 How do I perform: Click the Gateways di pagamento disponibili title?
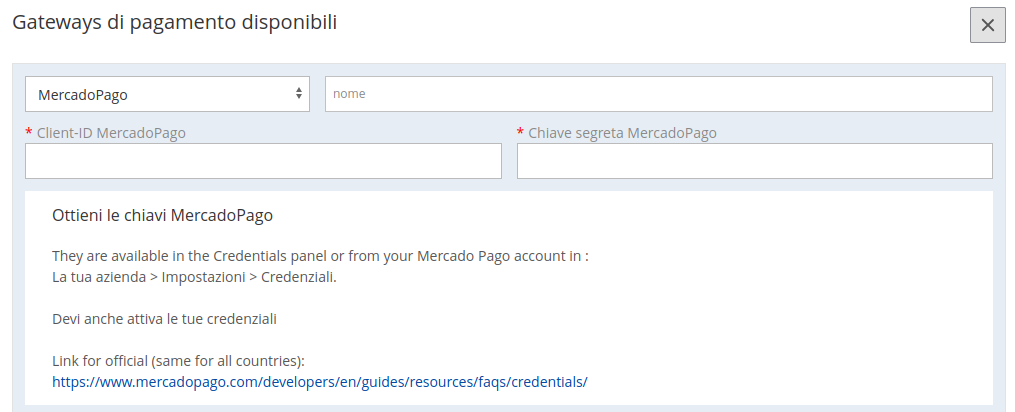point(175,23)
